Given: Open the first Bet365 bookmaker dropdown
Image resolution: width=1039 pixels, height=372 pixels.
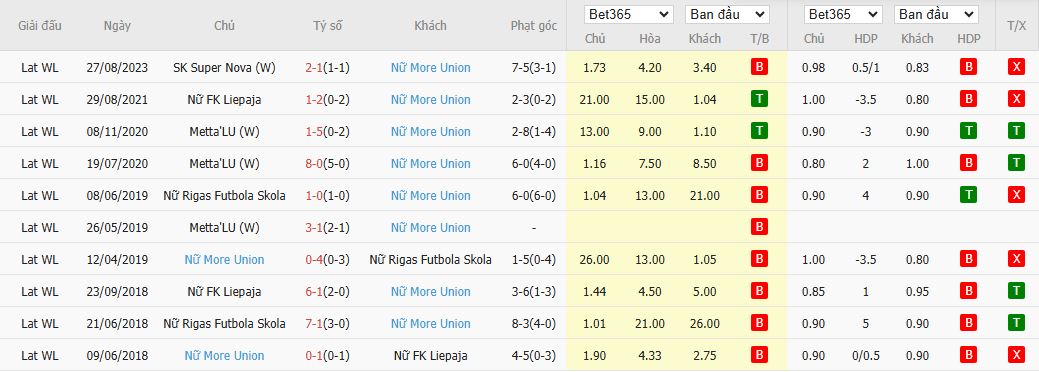Looking at the screenshot, I should [628, 15].
